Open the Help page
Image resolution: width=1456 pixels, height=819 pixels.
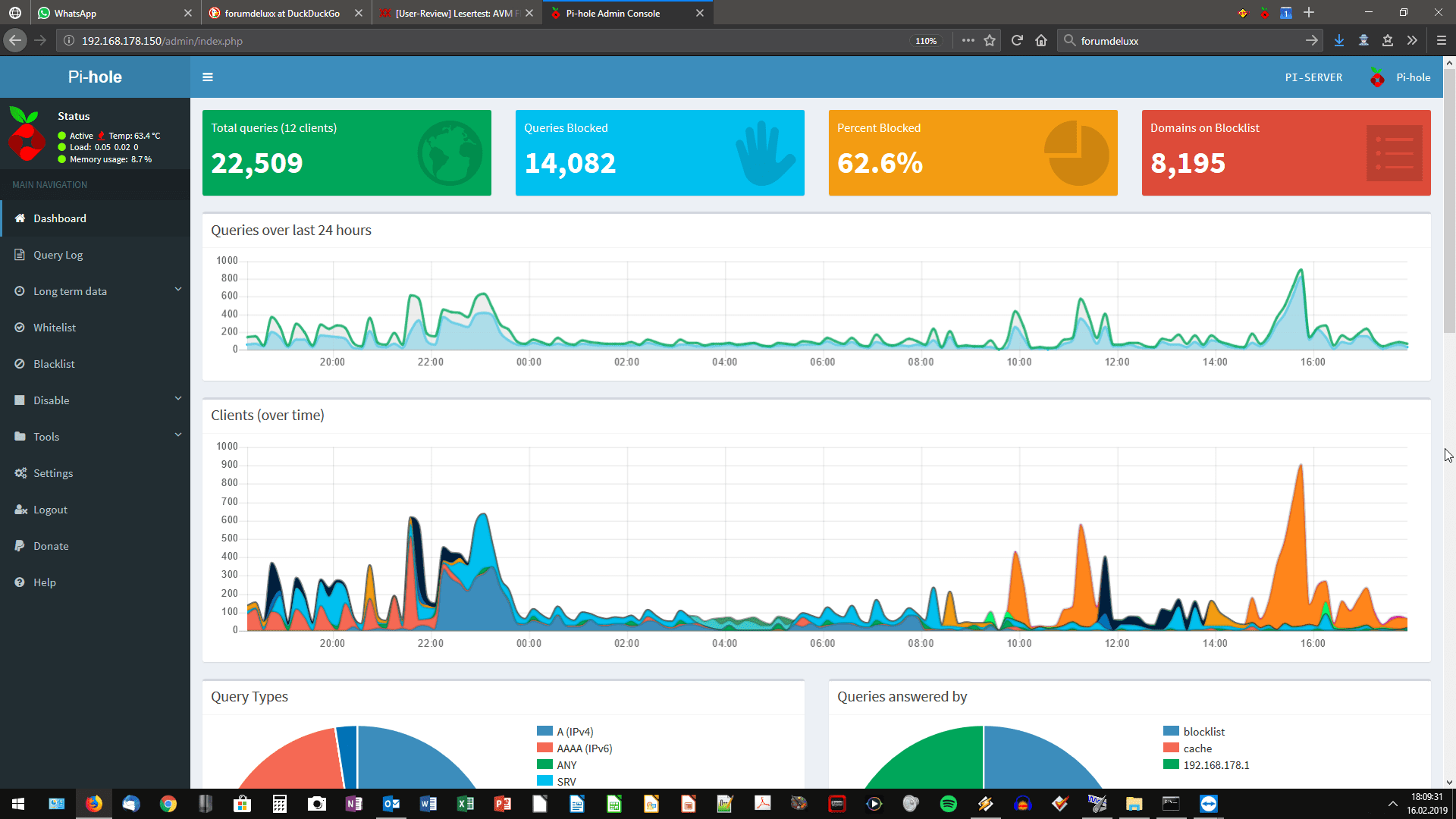95,582
